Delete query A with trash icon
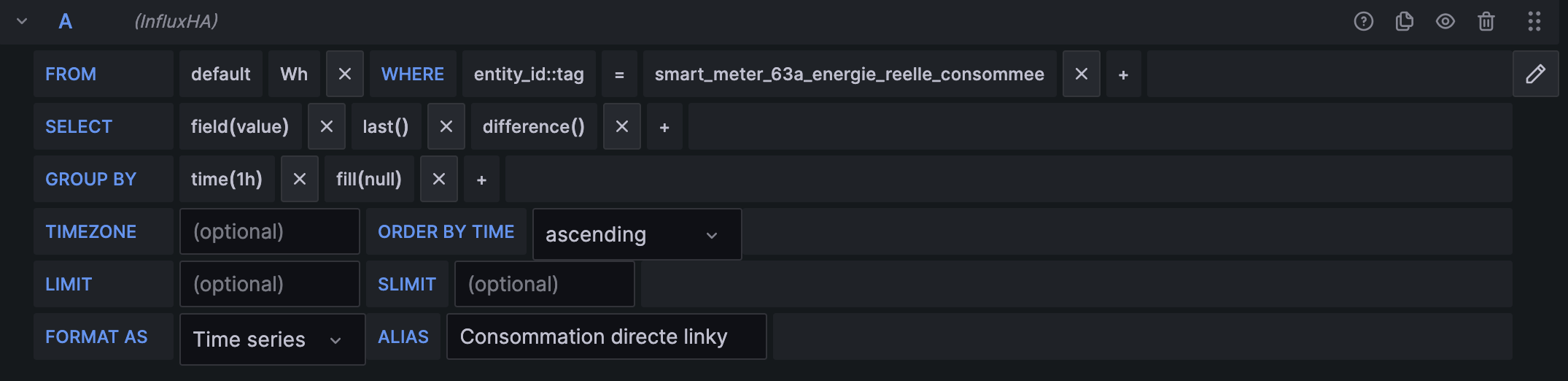 point(1486,21)
